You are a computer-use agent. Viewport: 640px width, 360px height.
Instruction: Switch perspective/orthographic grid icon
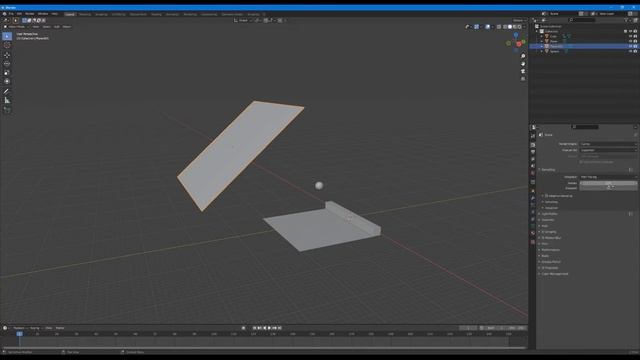click(523, 79)
